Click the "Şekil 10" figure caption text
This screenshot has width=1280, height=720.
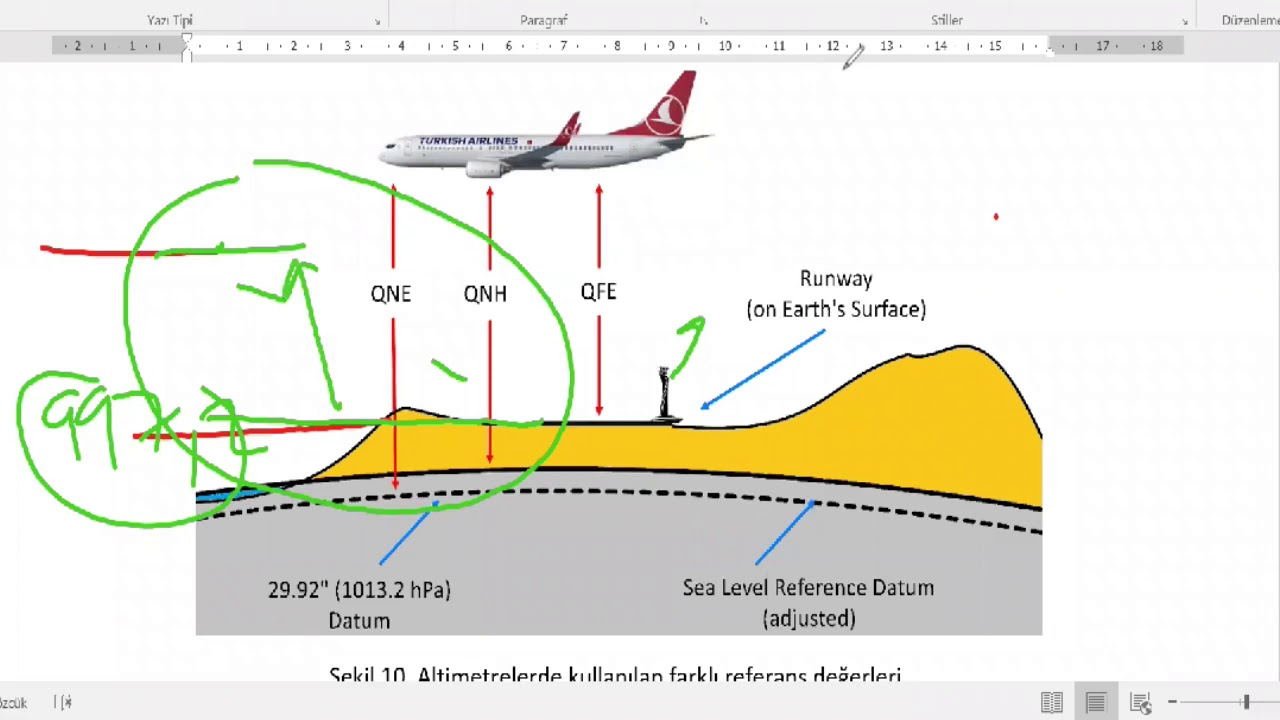pyautogui.click(x=615, y=675)
